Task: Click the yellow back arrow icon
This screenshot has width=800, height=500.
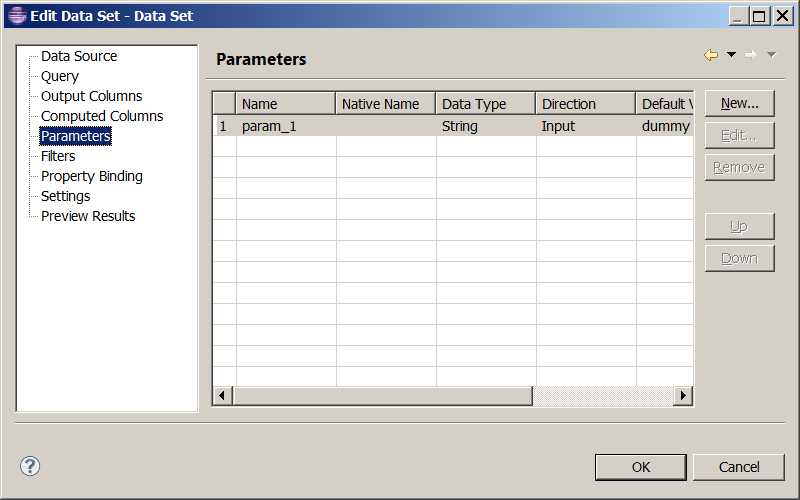Action: 711,55
